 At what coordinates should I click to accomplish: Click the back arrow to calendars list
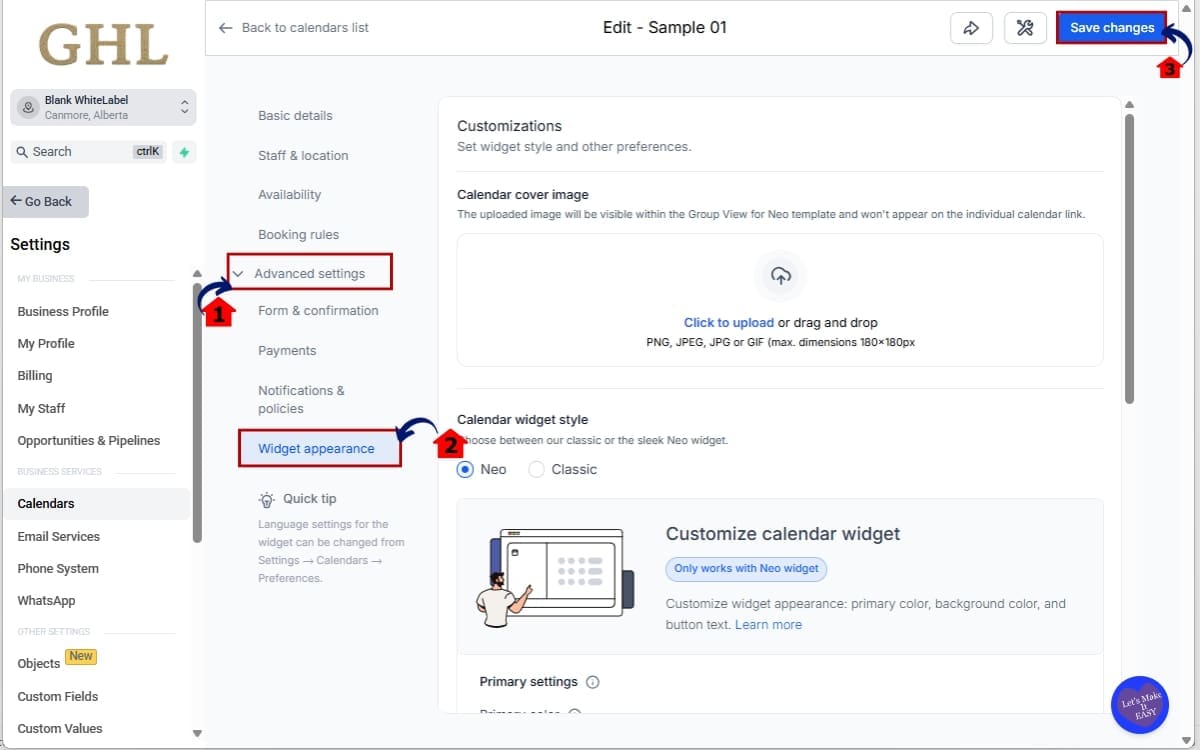[x=226, y=28]
